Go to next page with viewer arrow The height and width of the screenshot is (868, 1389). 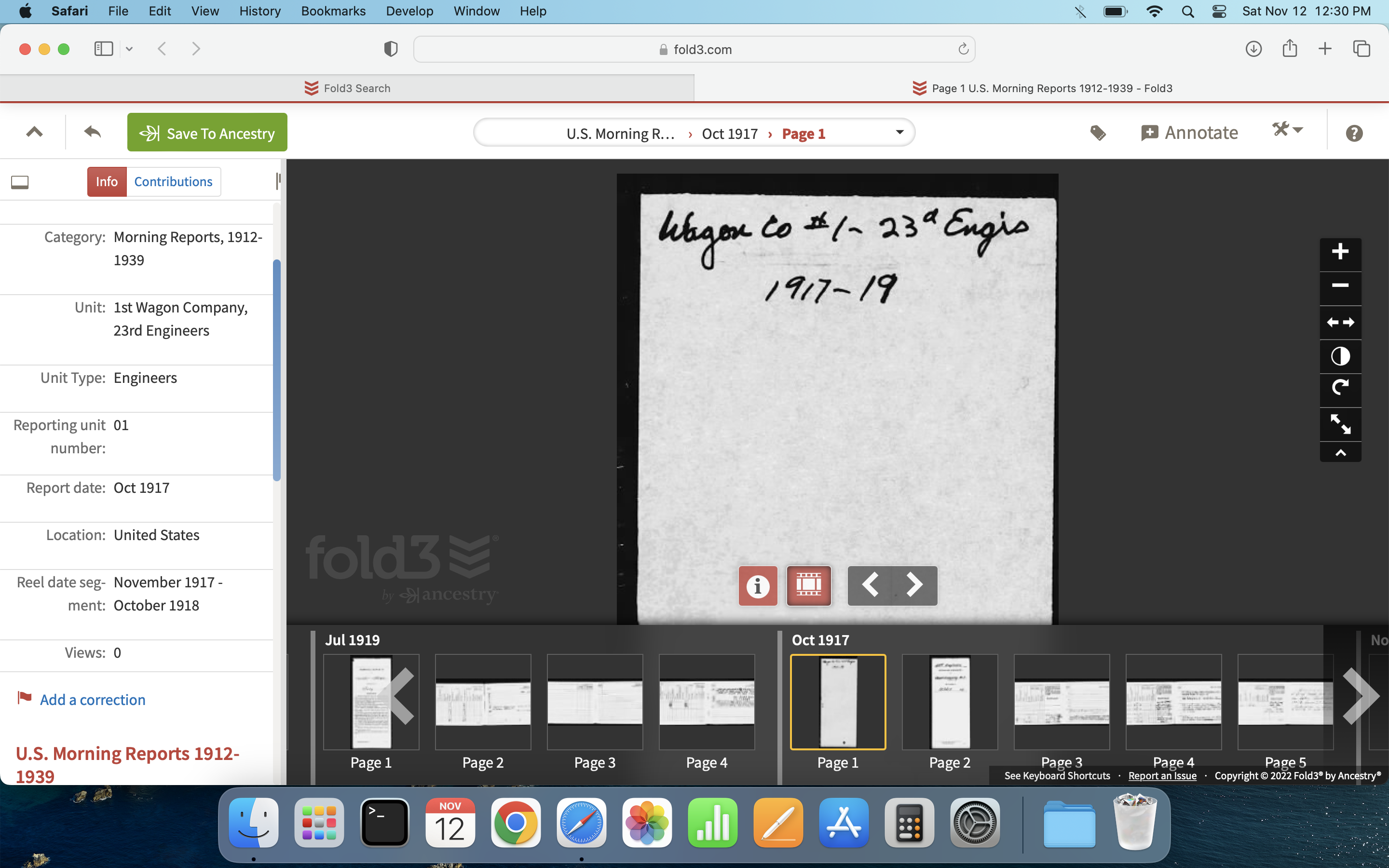coord(914,585)
